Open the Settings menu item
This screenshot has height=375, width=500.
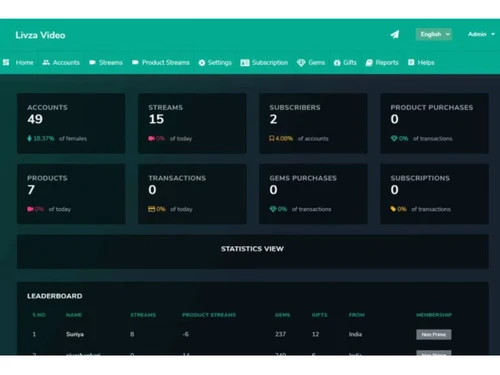[x=219, y=62]
